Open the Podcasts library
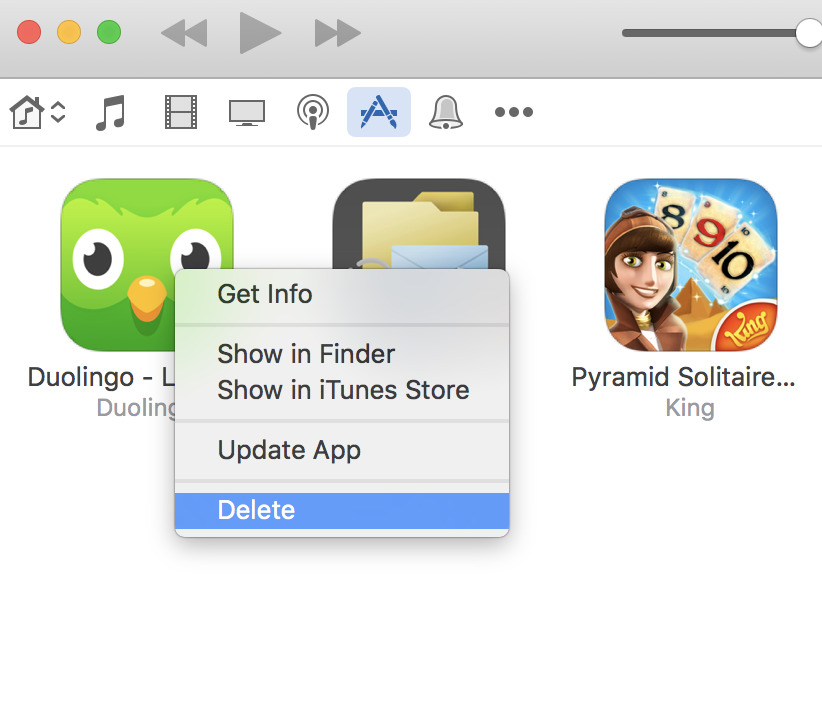The height and width of the screenshot is (712, 822). 313,112
